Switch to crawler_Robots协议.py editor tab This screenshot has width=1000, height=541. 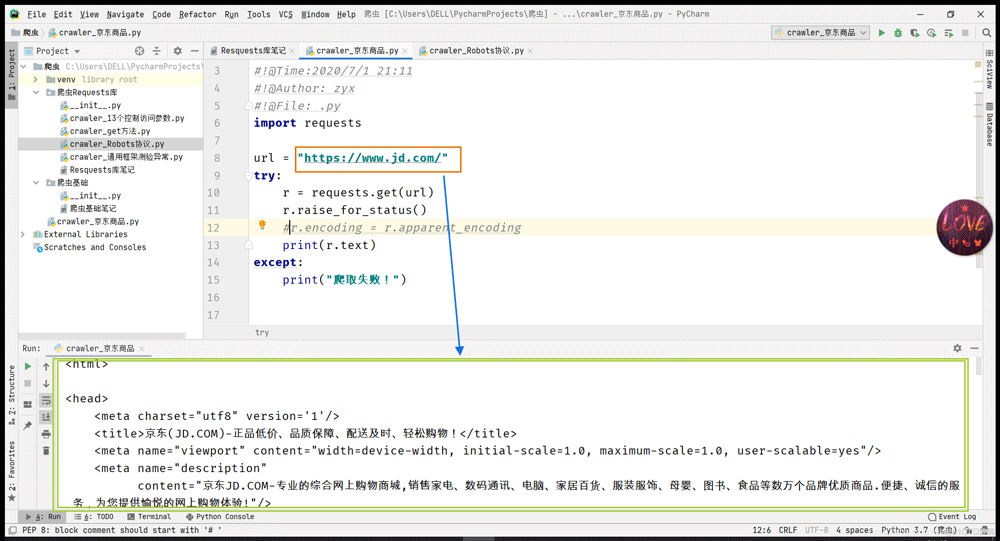476,51
